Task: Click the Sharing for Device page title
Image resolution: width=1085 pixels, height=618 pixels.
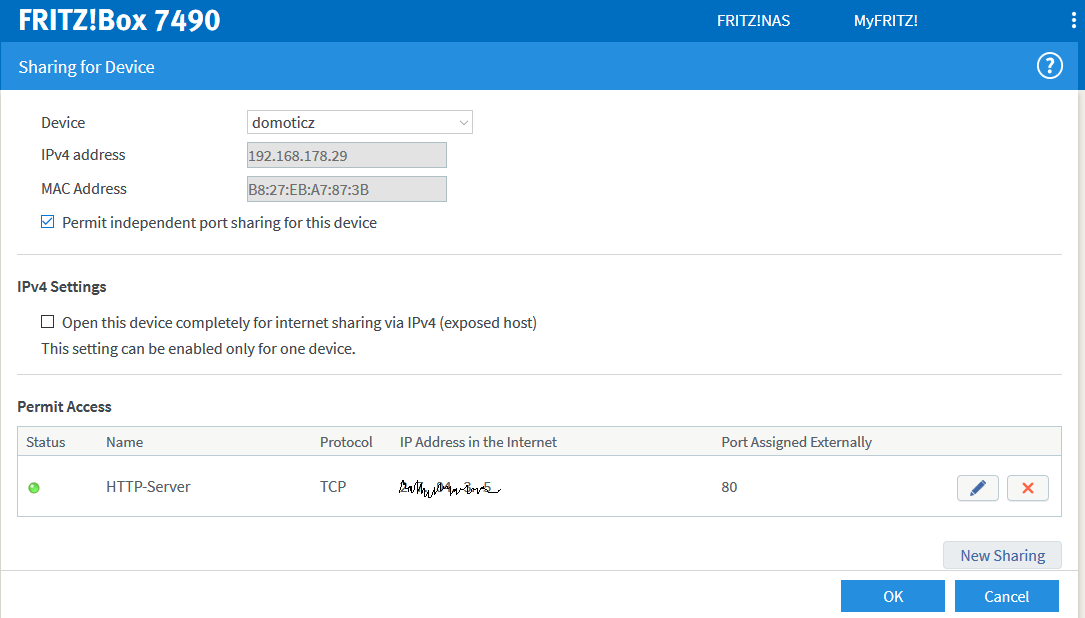Action: 86,67
